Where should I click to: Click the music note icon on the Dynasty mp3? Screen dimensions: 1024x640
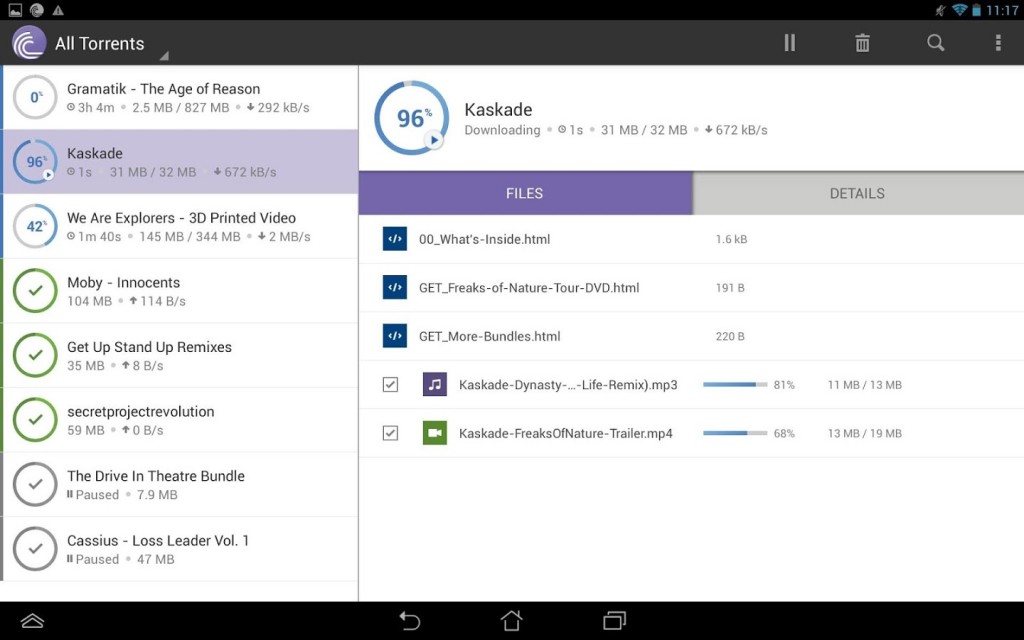click(434, 384)
